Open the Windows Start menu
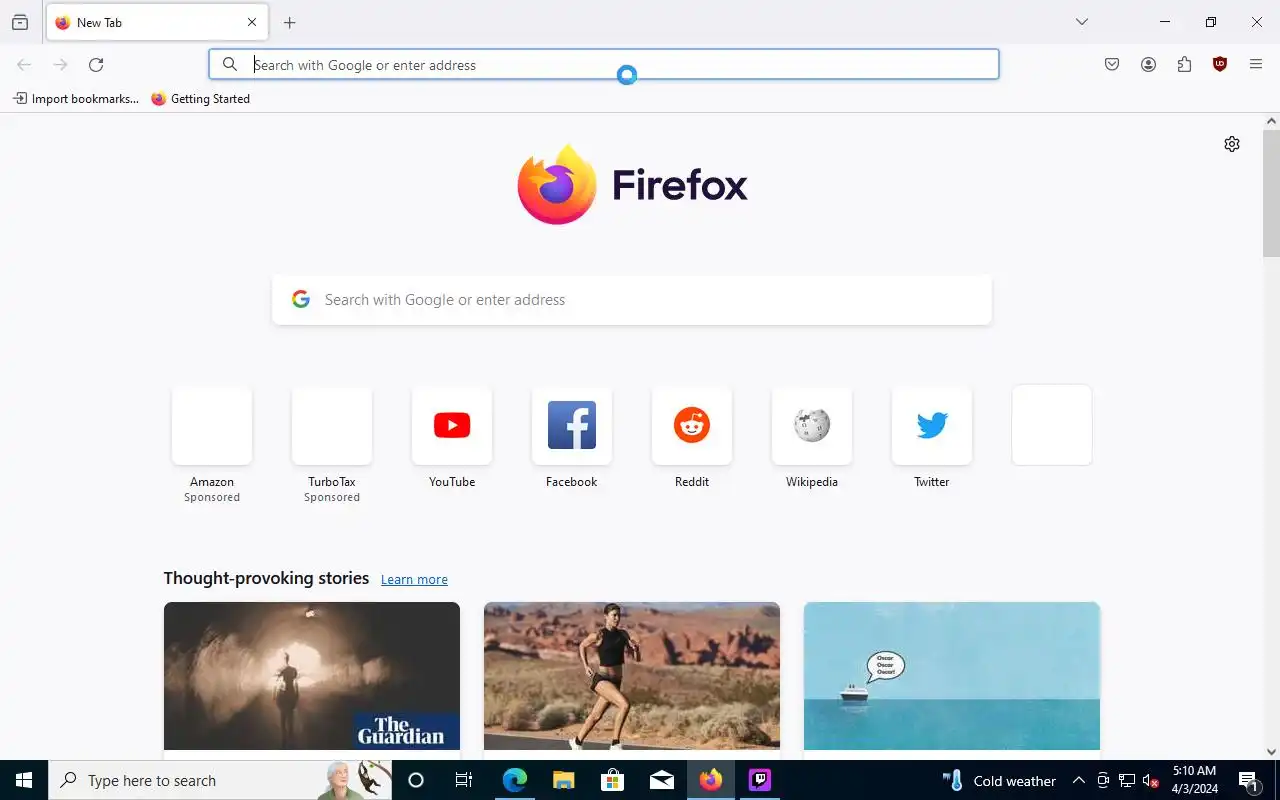This screenshot has height=800, width=1280. pos(24,780)
